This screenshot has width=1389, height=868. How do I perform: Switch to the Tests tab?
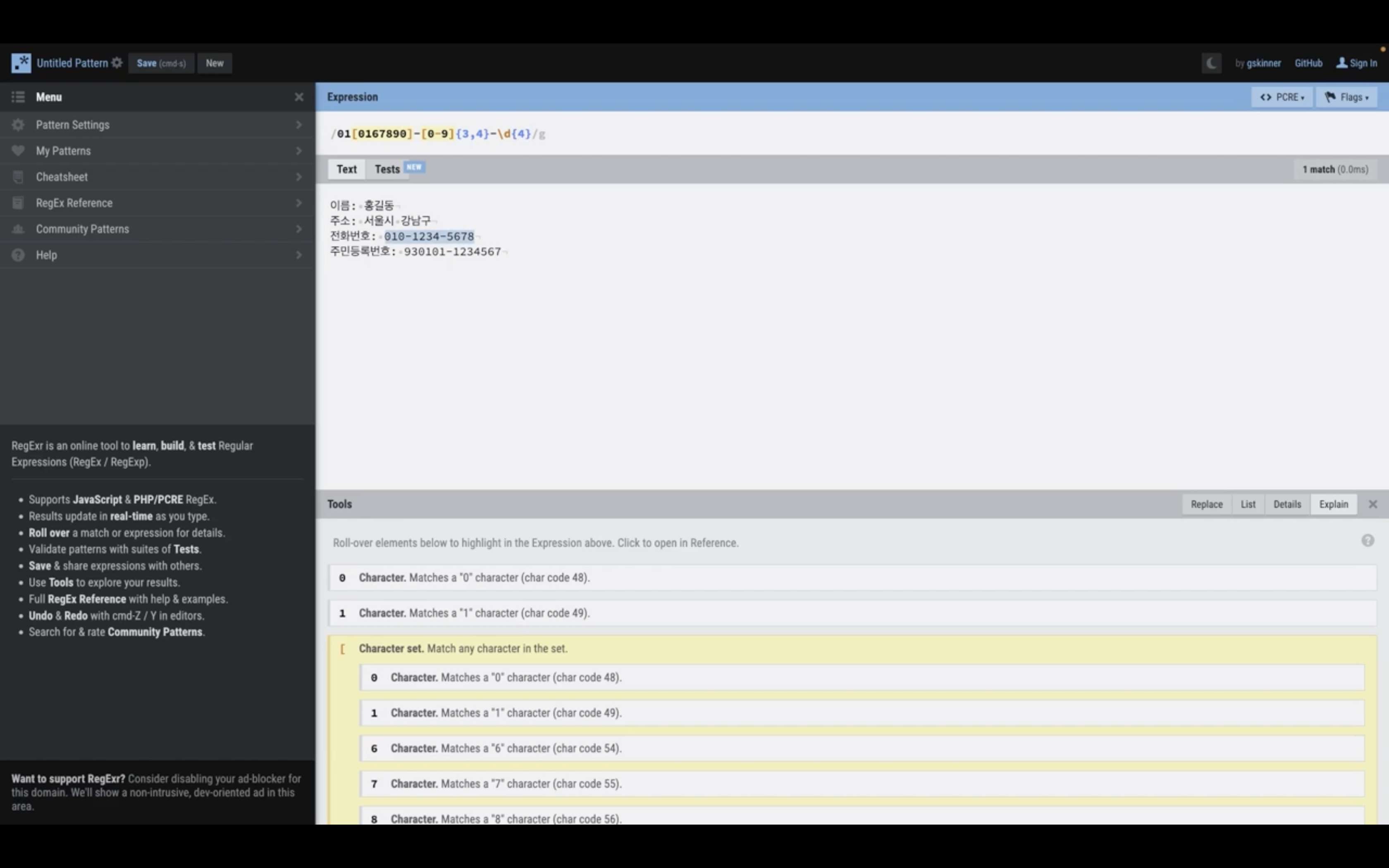(x=387, y=169)
